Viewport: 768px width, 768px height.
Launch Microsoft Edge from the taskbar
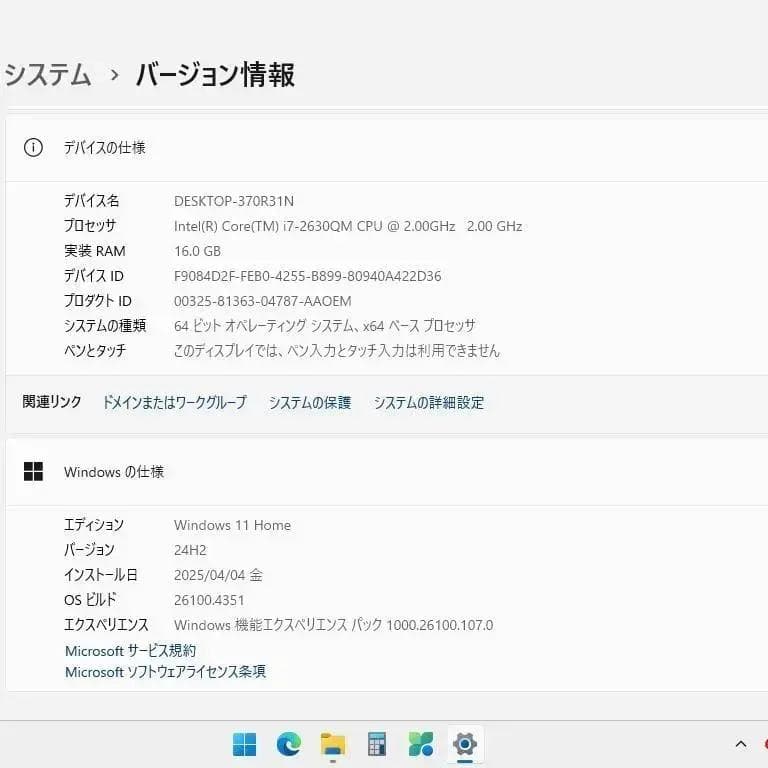point(288,744)
